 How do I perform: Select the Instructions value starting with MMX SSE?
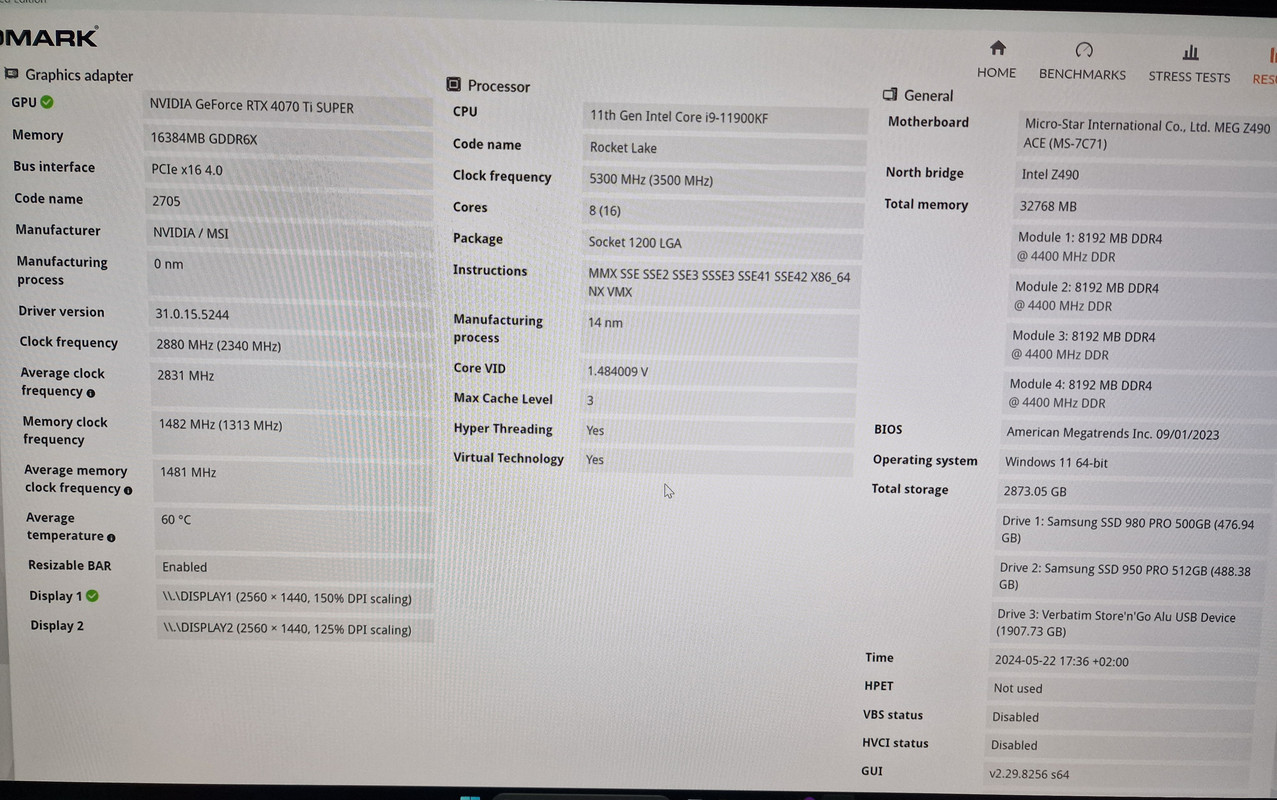click(x=719, y=284)
